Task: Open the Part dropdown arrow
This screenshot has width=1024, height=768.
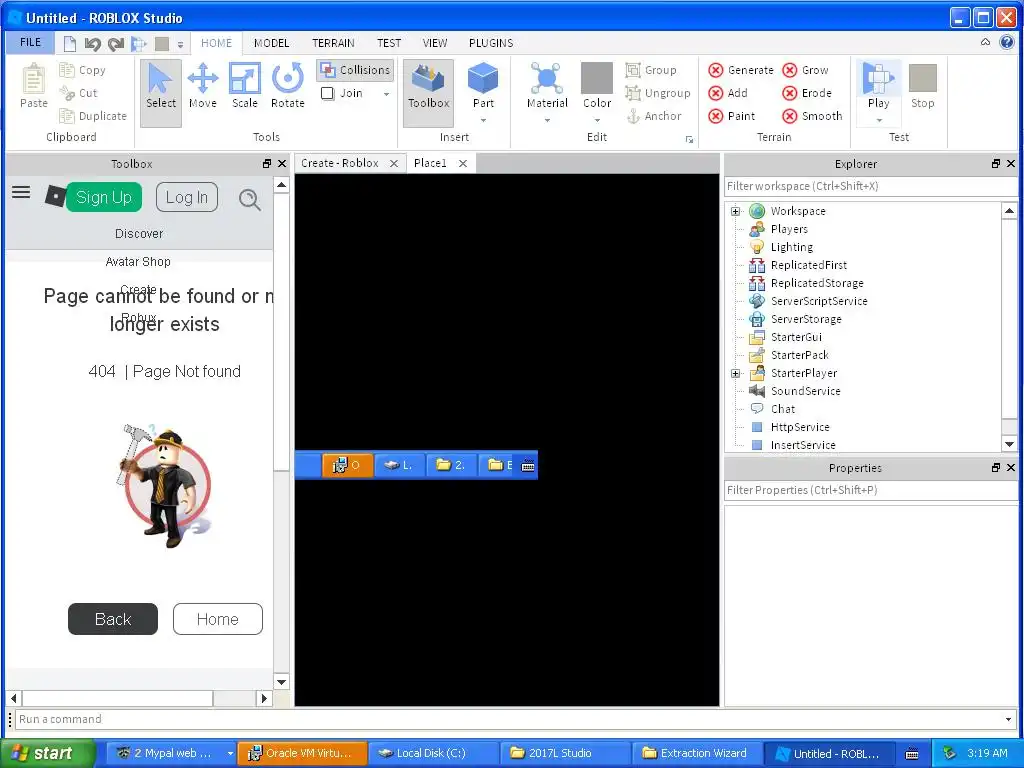Action: click(x=483, y=120)
